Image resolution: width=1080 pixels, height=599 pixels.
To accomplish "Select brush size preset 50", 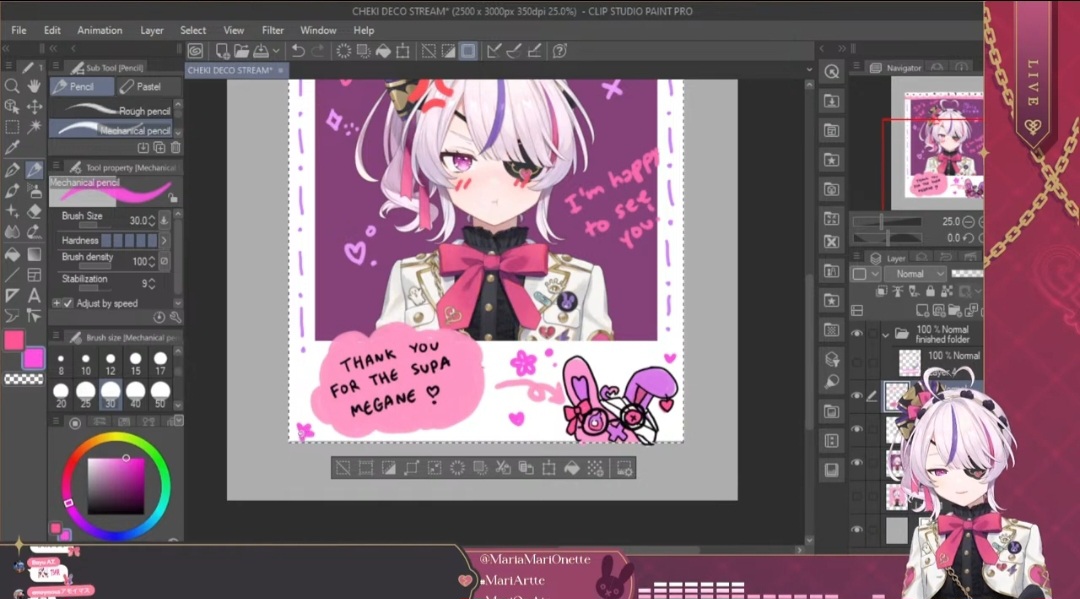I will [160, 393].
